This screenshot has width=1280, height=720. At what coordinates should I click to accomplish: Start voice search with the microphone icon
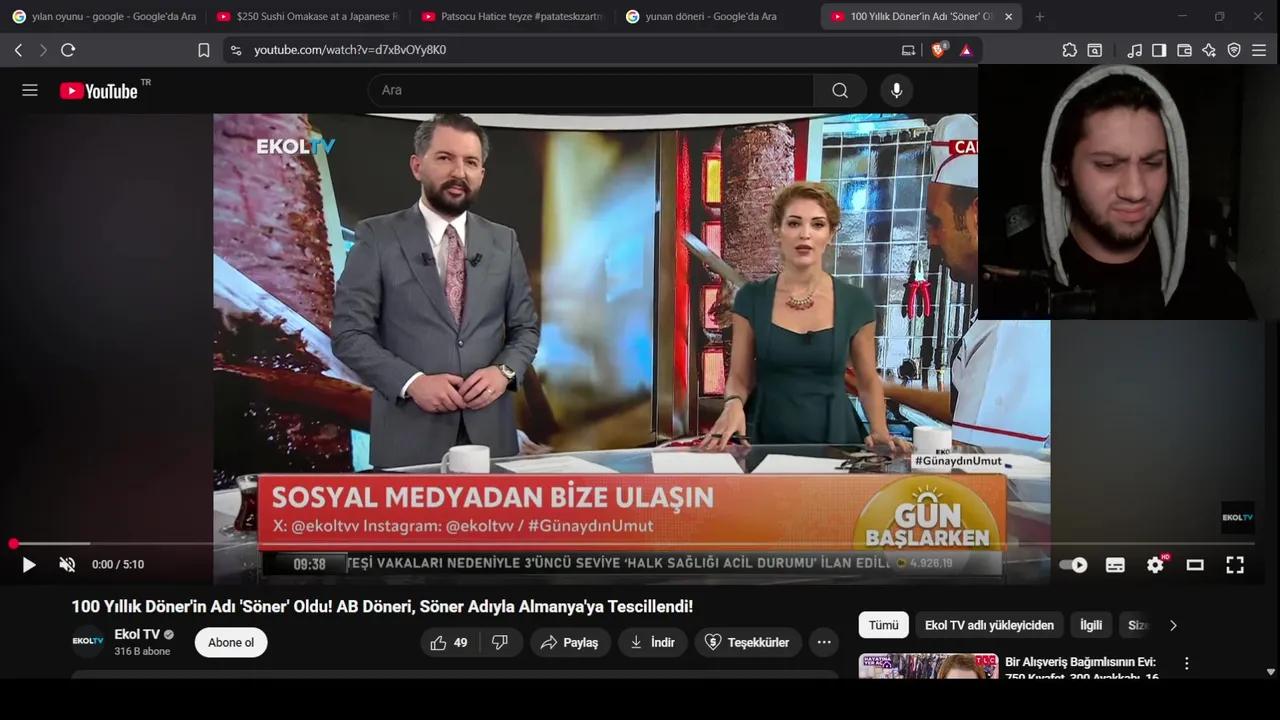pos(896,90)
